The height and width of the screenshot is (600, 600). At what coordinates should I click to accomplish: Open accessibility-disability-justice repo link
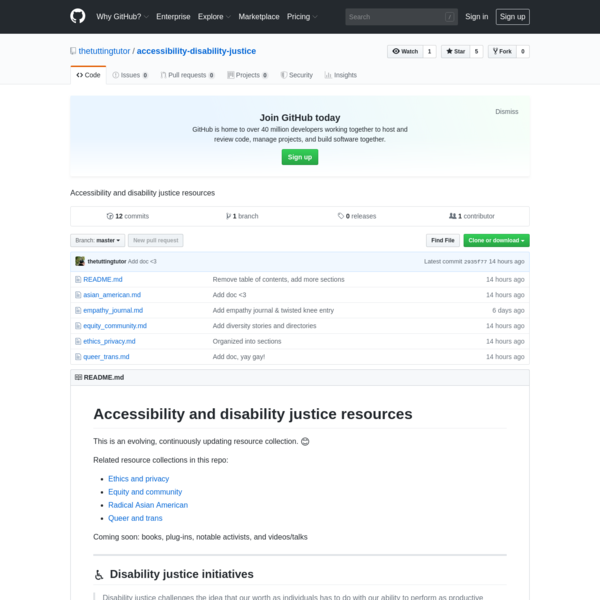click(x=196, y=51)
